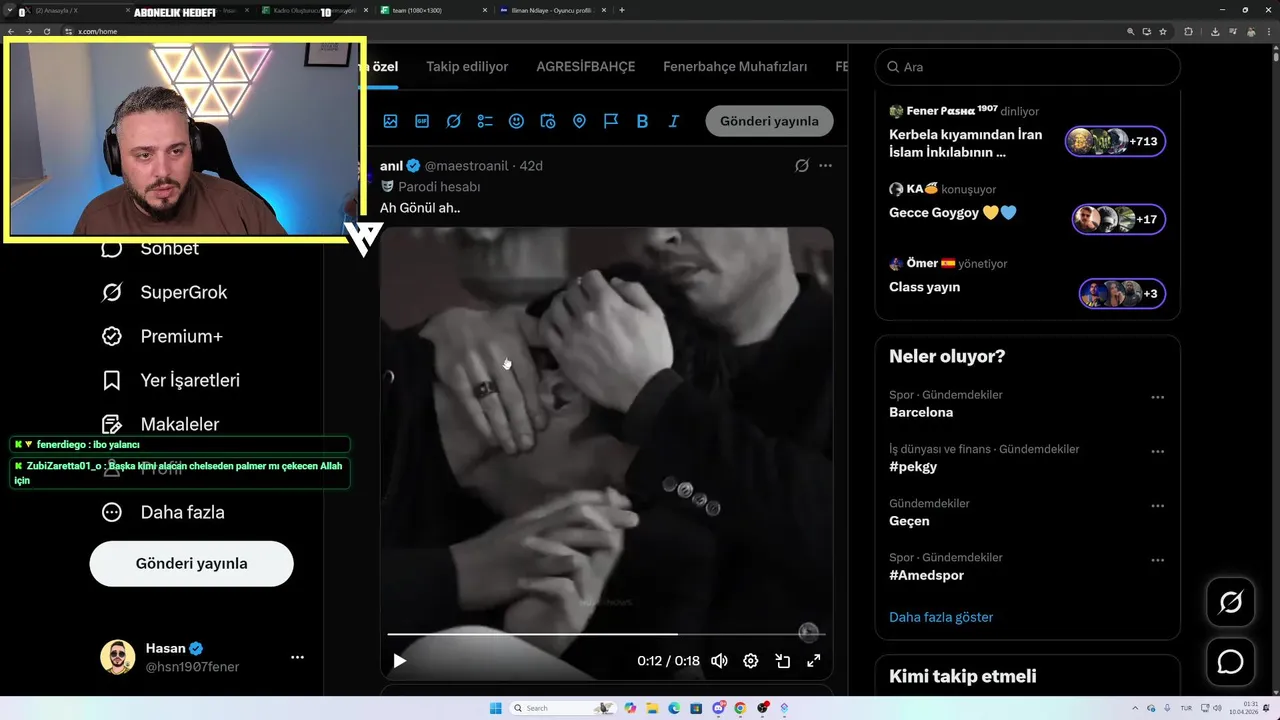Click the Ara search field
The width and height of the screenshot is (1280, 720).
(x=1027, y=67)
